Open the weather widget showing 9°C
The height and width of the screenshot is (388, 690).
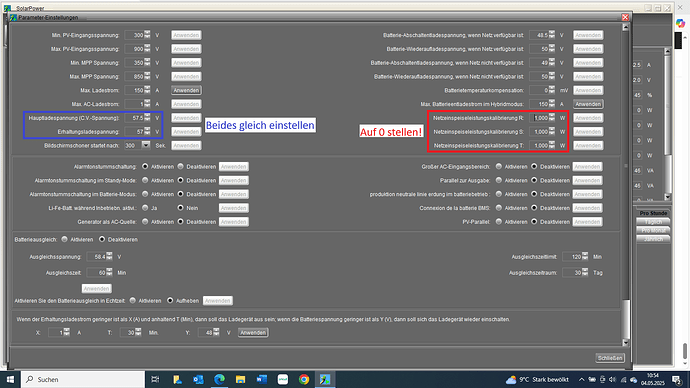(x=537, y=379)
